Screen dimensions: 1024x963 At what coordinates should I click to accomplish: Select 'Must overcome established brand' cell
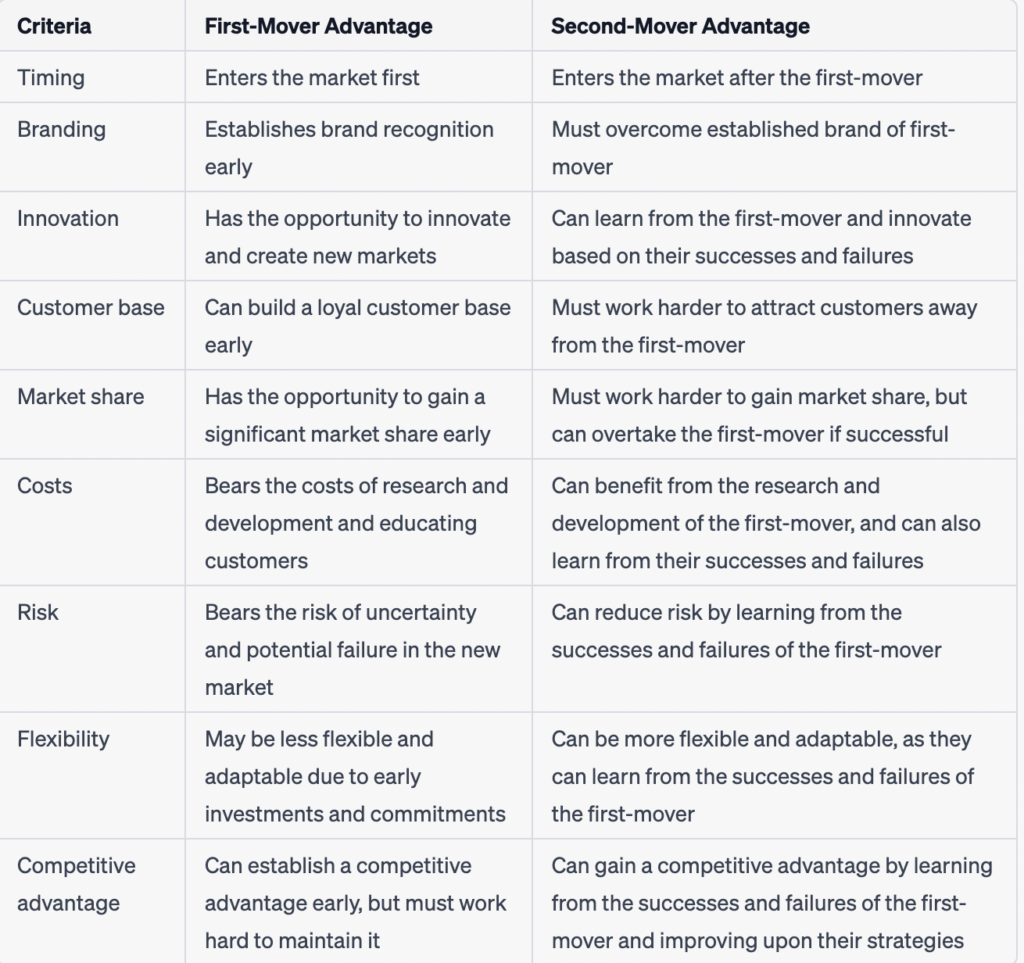(754, 148)
